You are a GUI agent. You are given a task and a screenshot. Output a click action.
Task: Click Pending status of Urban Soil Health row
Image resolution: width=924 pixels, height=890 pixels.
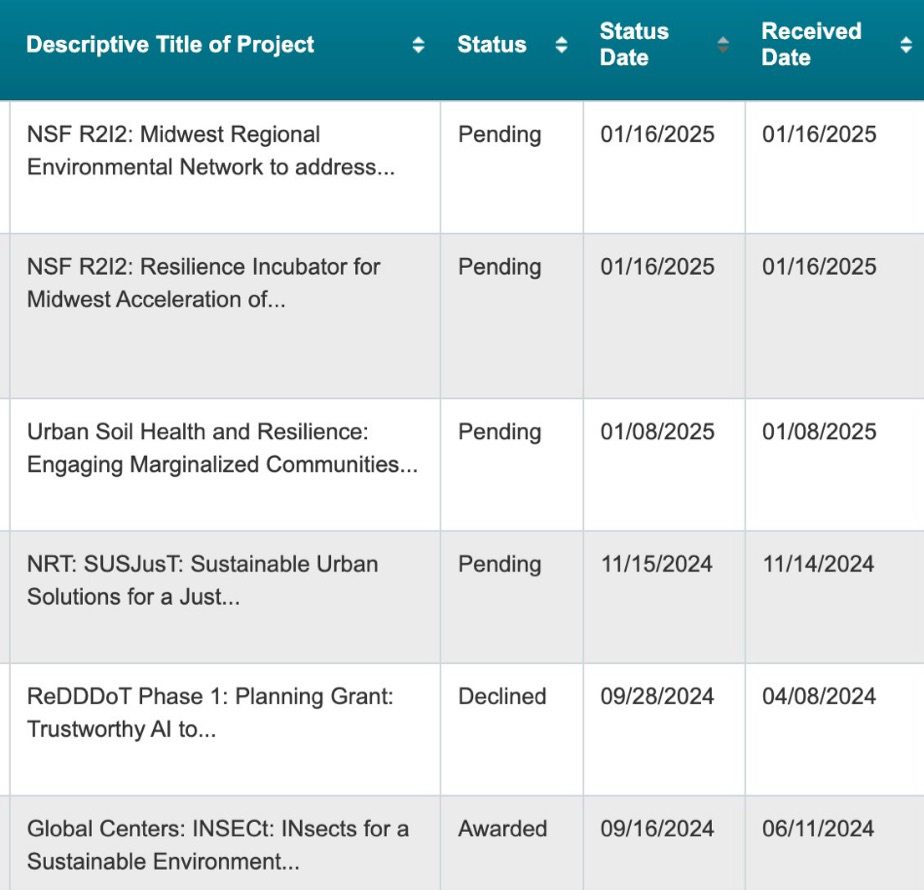[499, 432]
